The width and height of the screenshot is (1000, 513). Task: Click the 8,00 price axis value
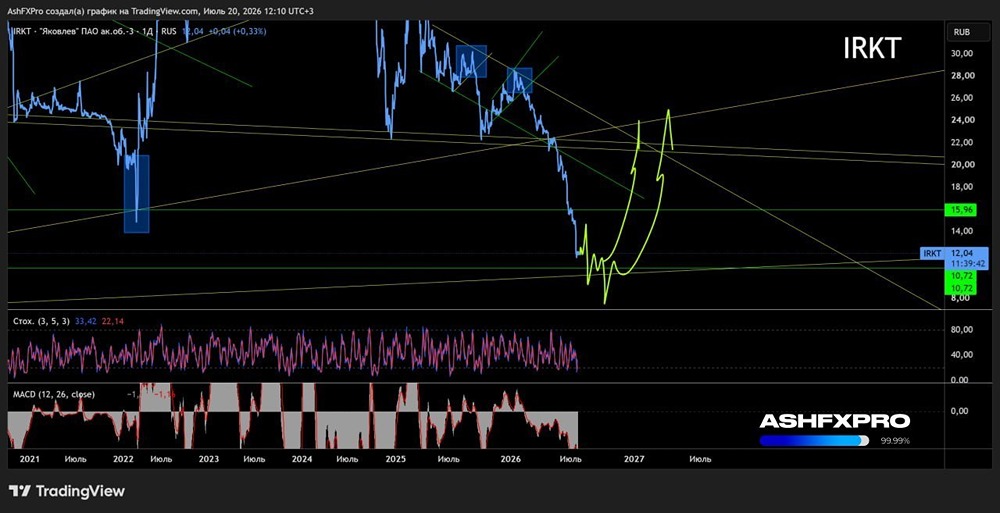point(962,298)
